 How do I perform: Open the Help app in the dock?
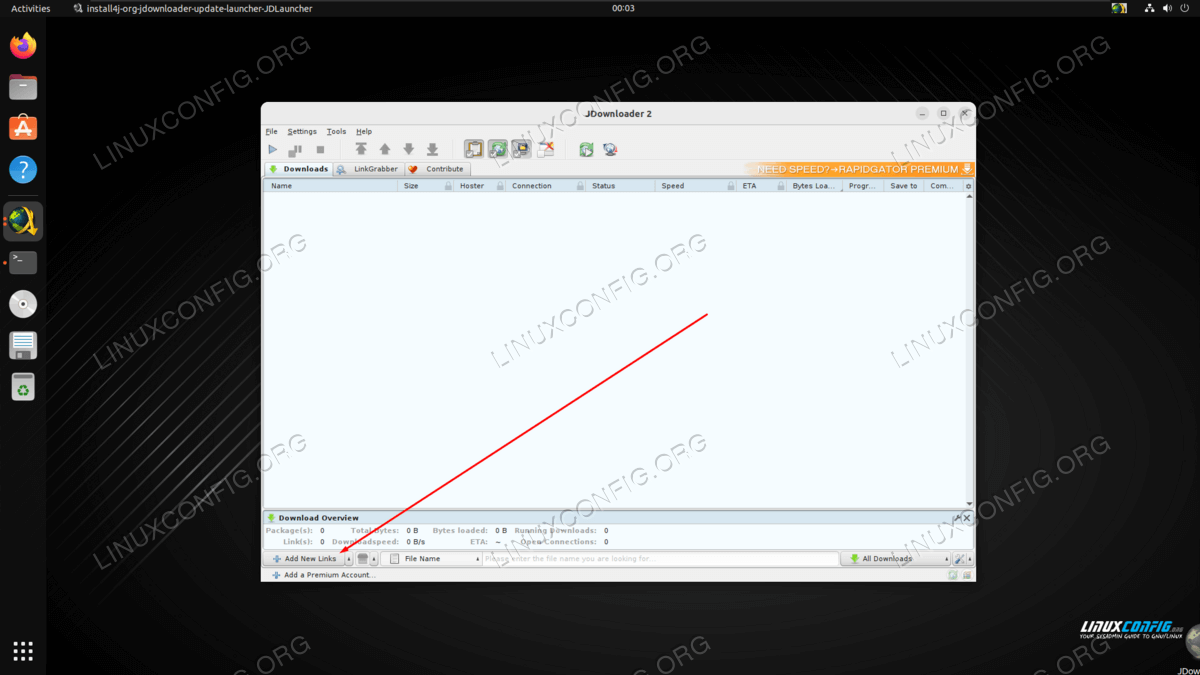(23, 169)
